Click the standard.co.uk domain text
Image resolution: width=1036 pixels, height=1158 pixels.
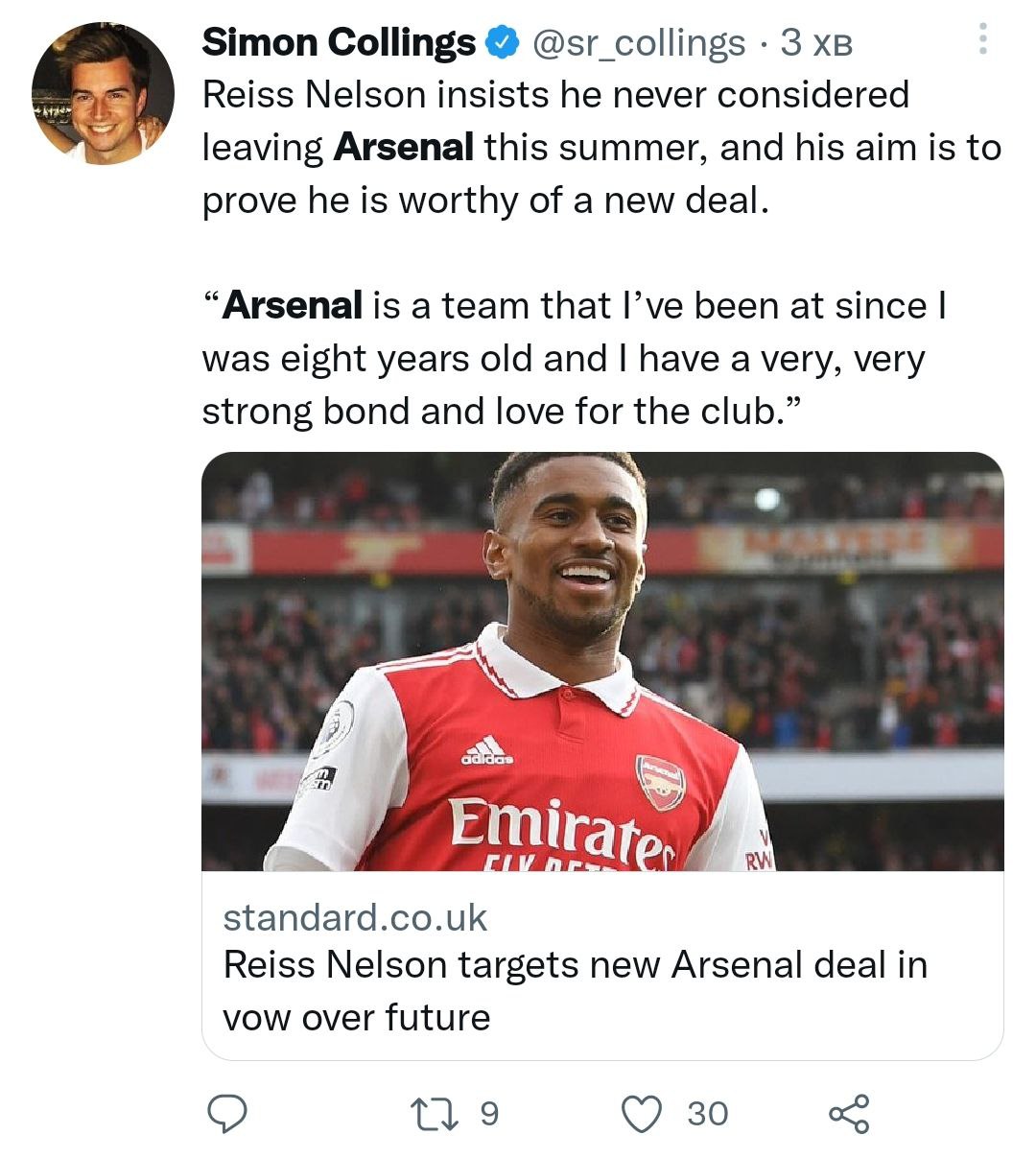point(355,918)
